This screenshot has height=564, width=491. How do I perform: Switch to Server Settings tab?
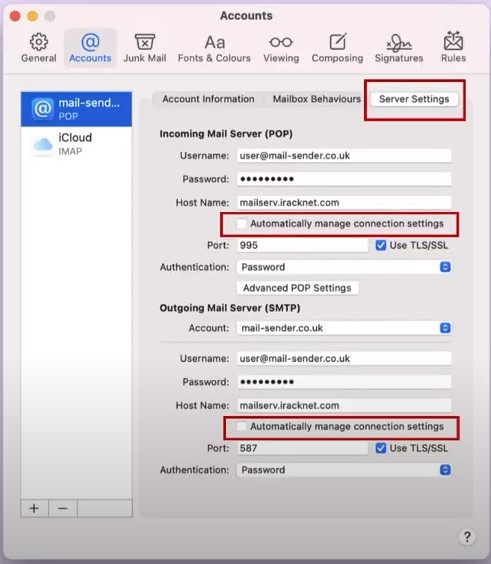[x=414, y=99]
